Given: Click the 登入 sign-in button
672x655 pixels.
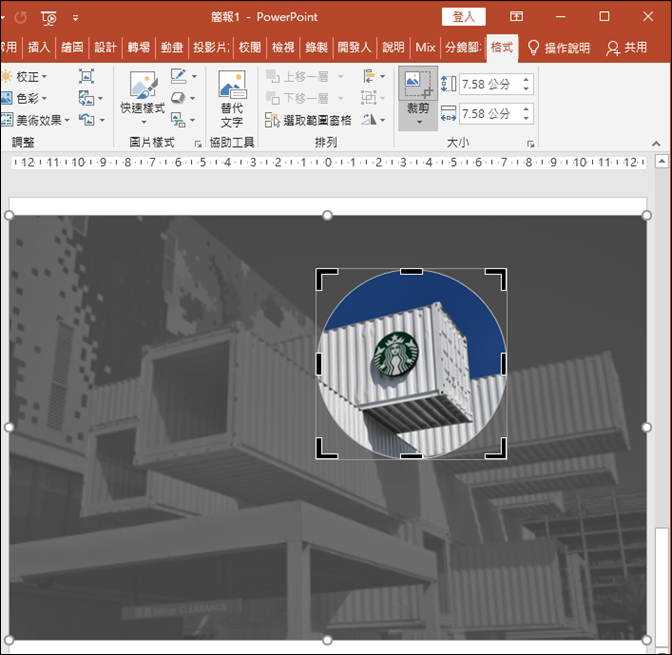Looking at the screenshot, I should click(464, 17).
